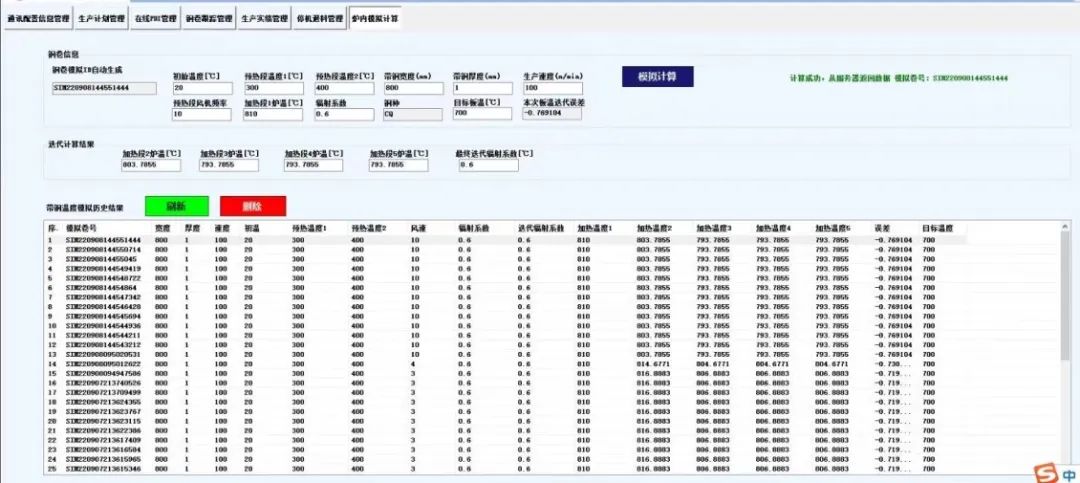
Task: Select history row 14 with 风速 4
Action: [x=506, y=363]
